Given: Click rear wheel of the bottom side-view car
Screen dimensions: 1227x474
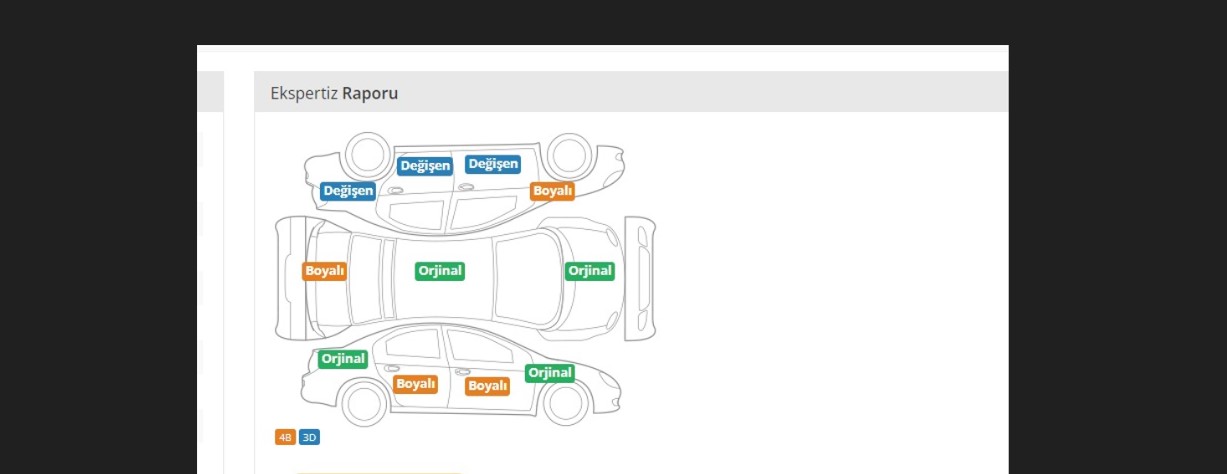Looking at the screenshot, I should point(363,403).
